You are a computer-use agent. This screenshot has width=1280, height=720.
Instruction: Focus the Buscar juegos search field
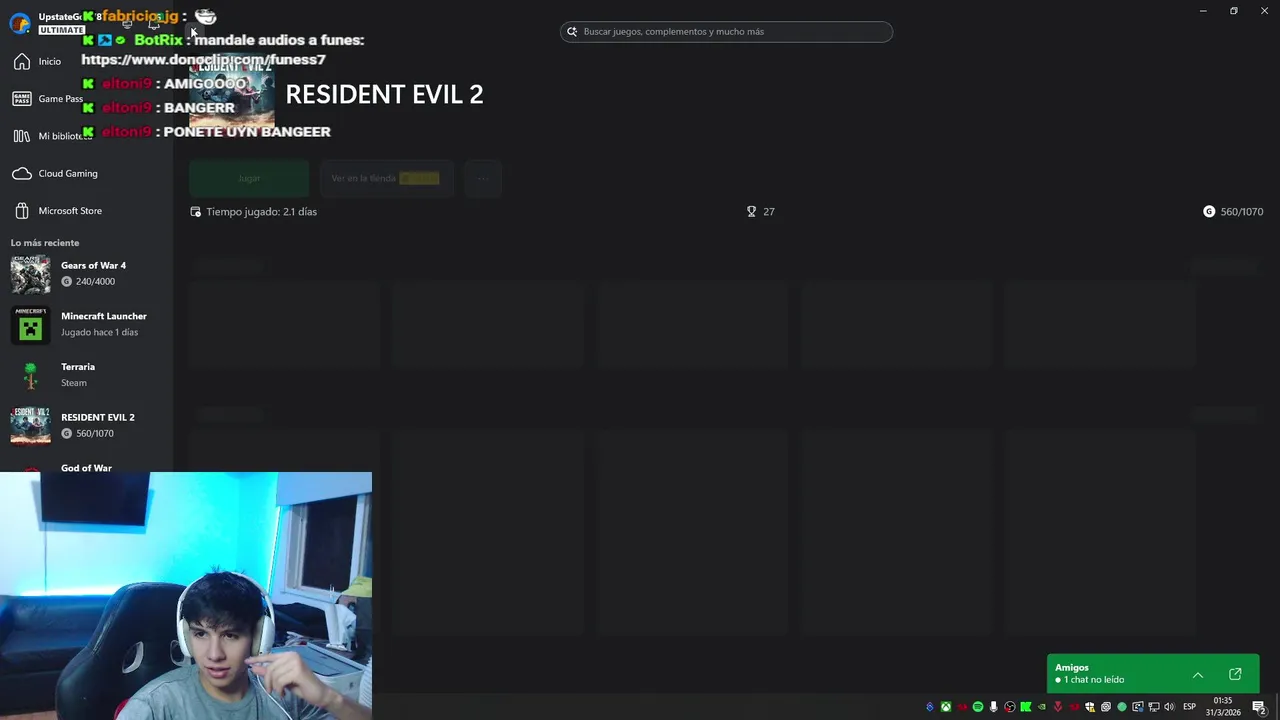726,31
